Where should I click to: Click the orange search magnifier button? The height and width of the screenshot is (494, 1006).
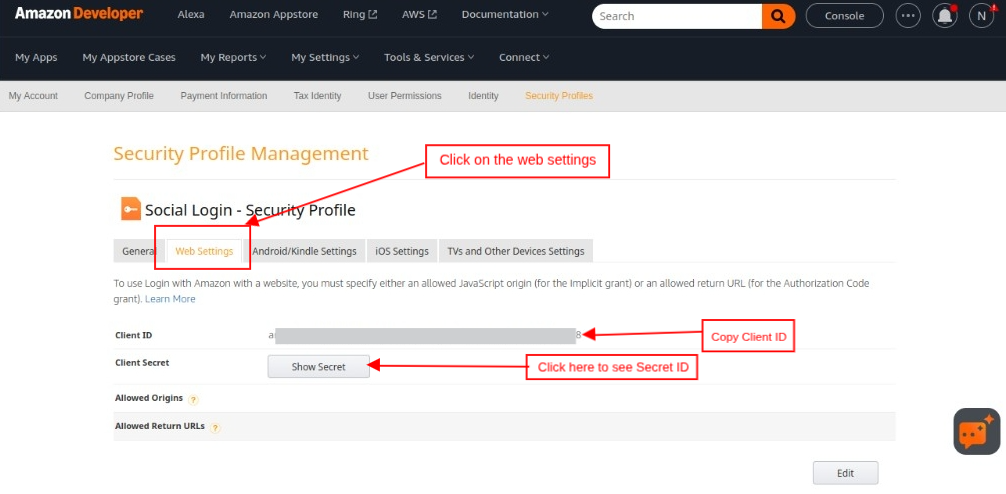point(778,16)
